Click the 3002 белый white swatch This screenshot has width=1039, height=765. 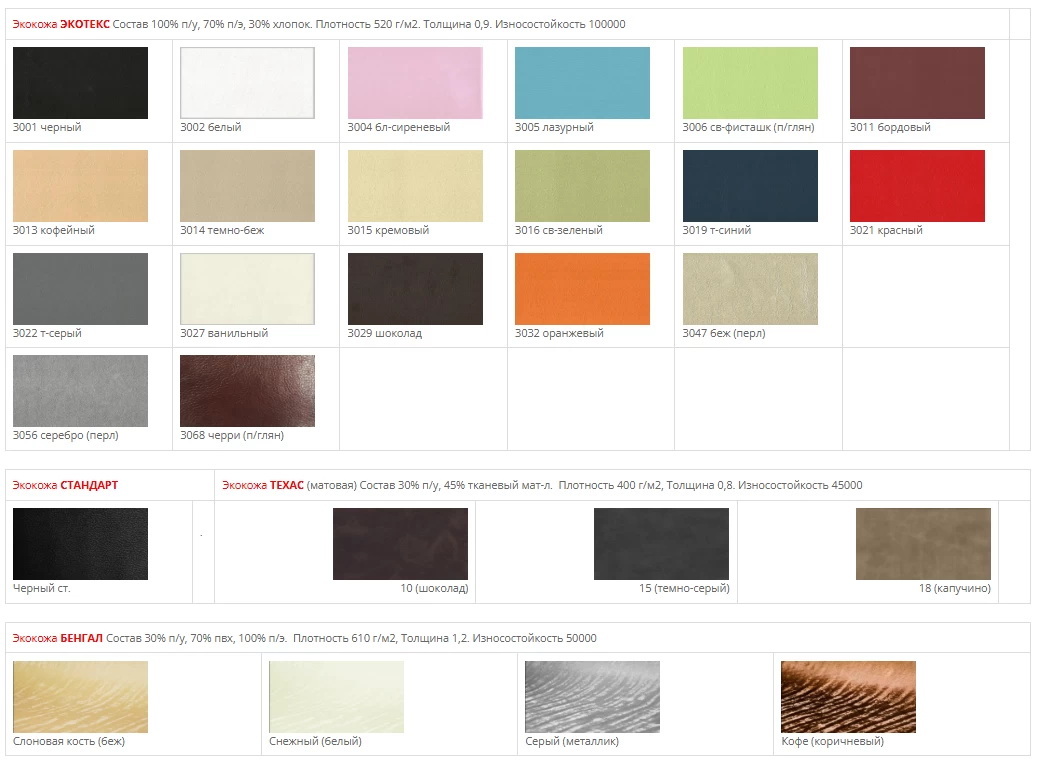(x=247, y=83)
